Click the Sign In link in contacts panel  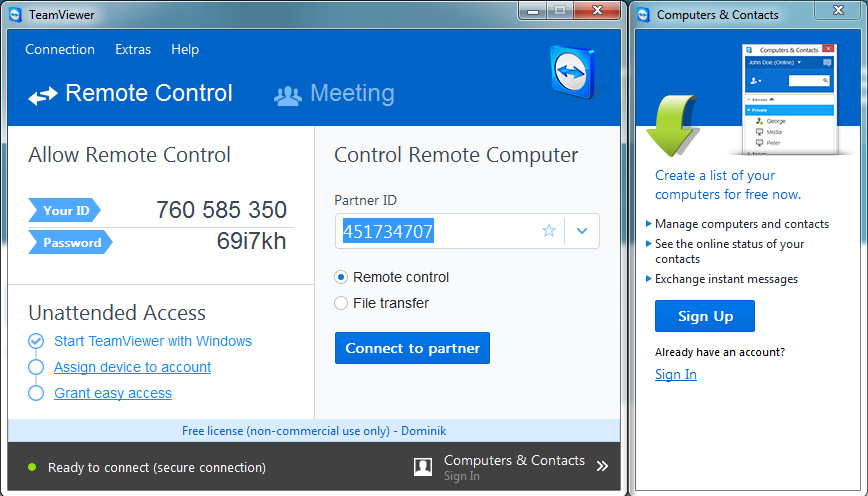coord(675,375)
